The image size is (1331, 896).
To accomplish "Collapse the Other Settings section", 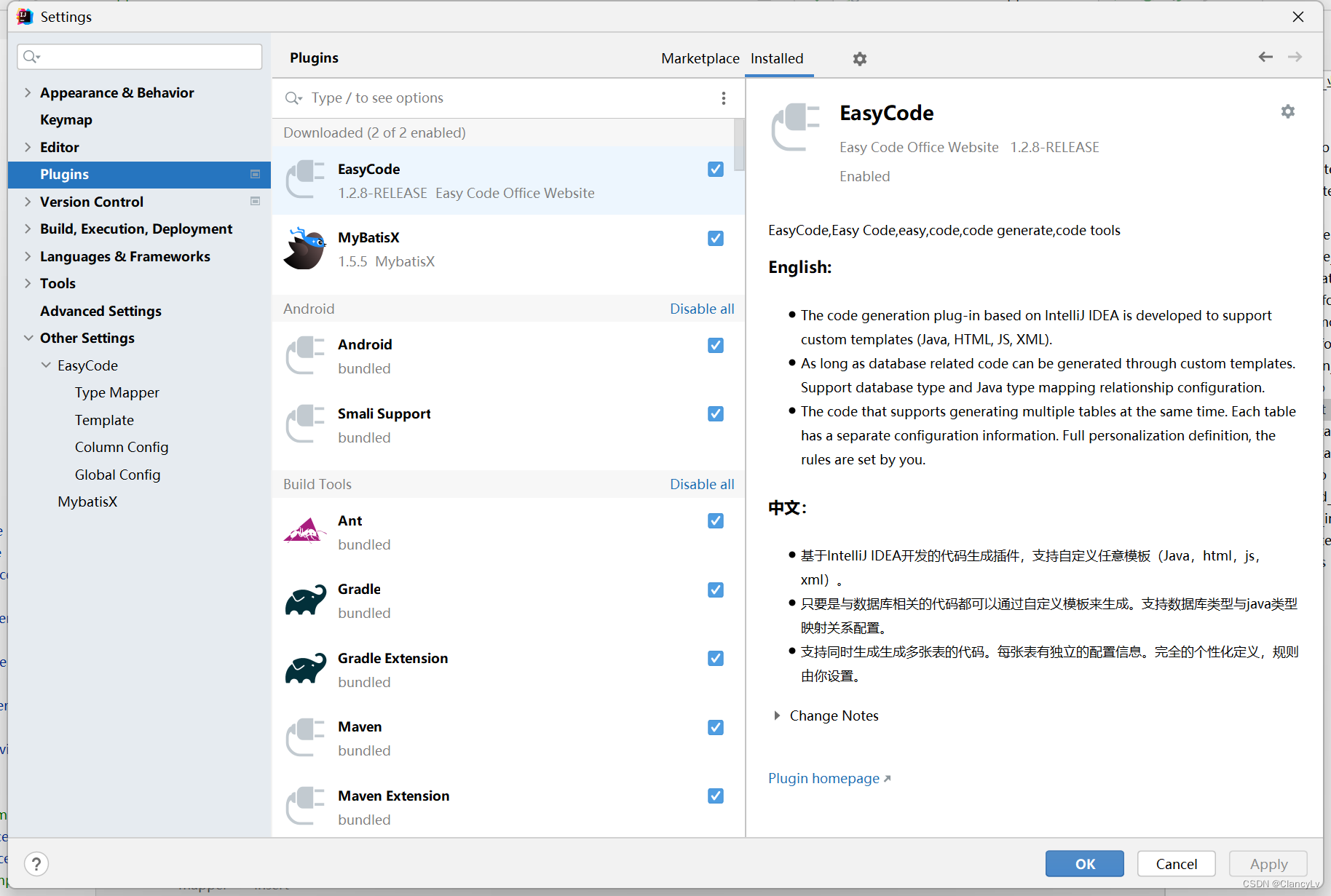I will tap(28, 338).
